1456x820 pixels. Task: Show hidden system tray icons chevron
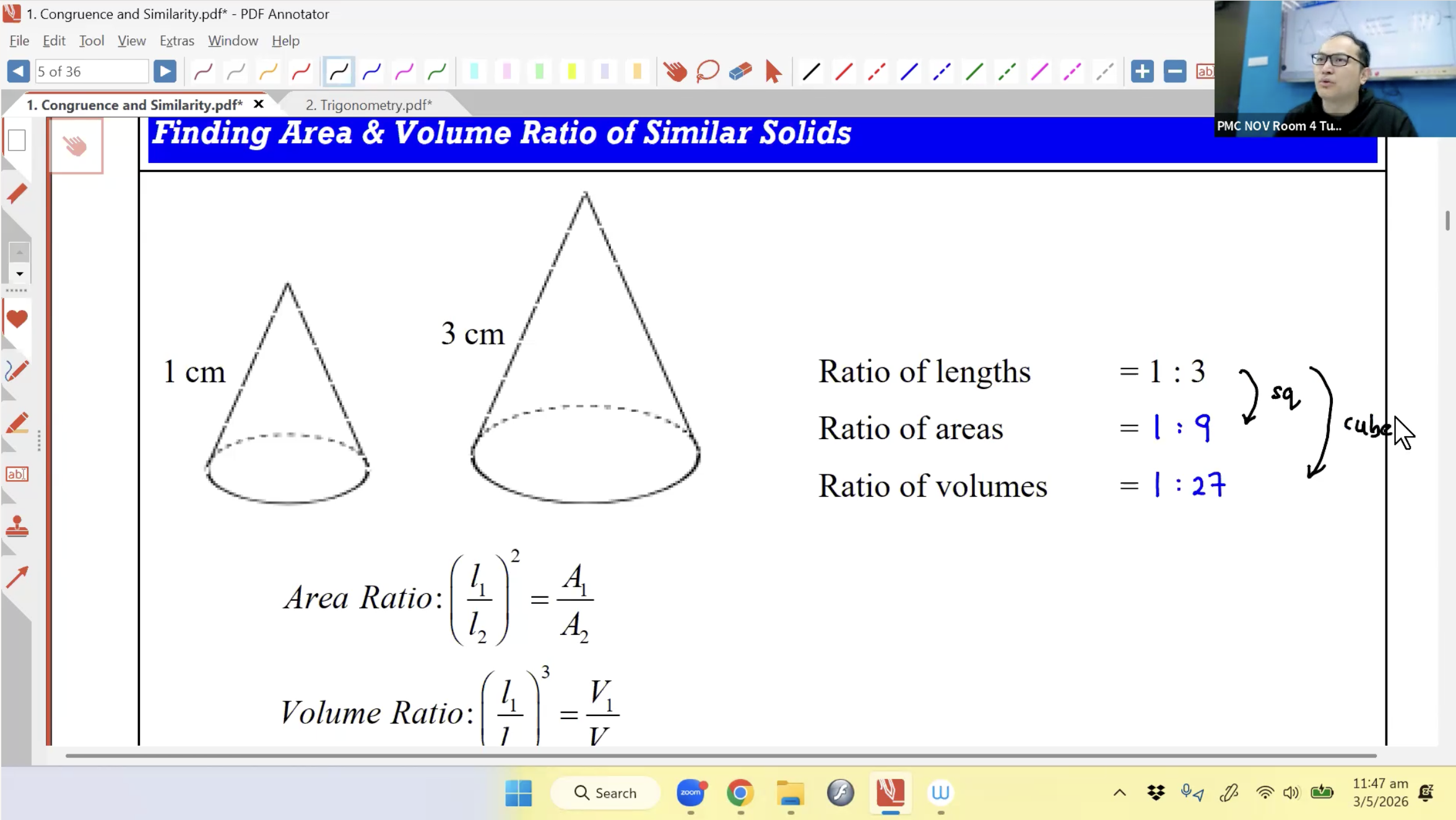point(1120,793)
